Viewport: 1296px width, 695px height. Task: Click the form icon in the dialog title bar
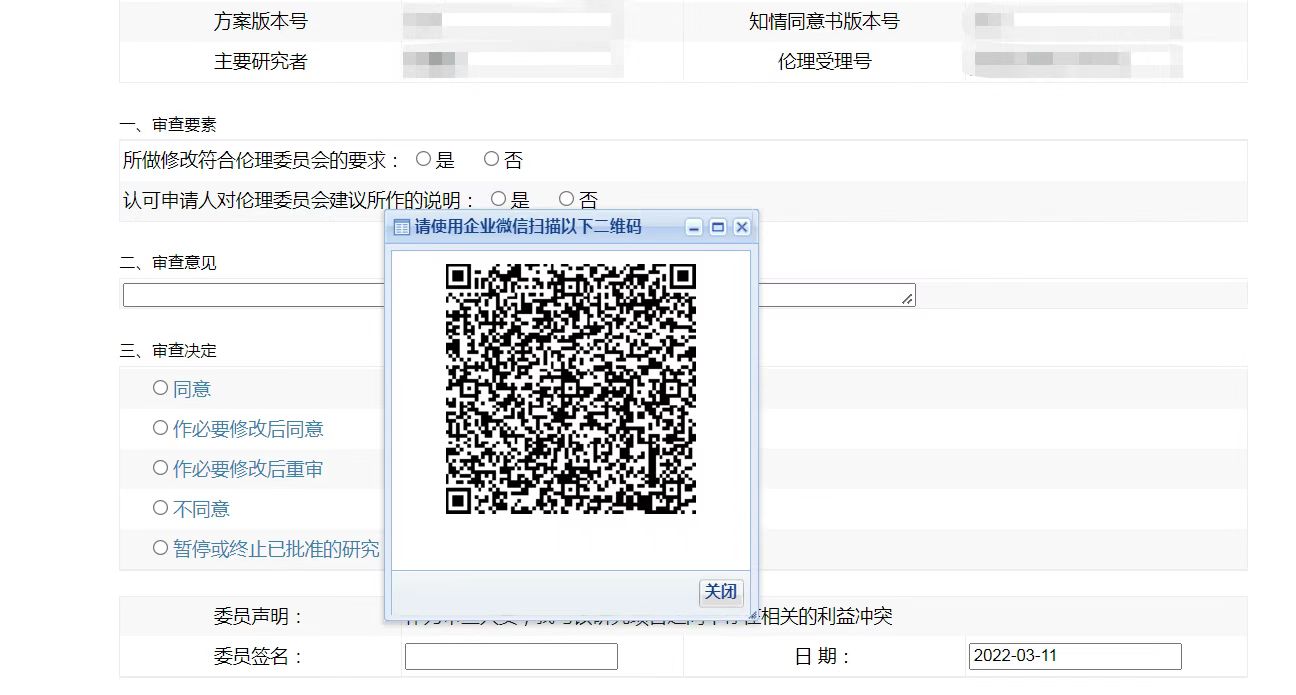[402, 227]
